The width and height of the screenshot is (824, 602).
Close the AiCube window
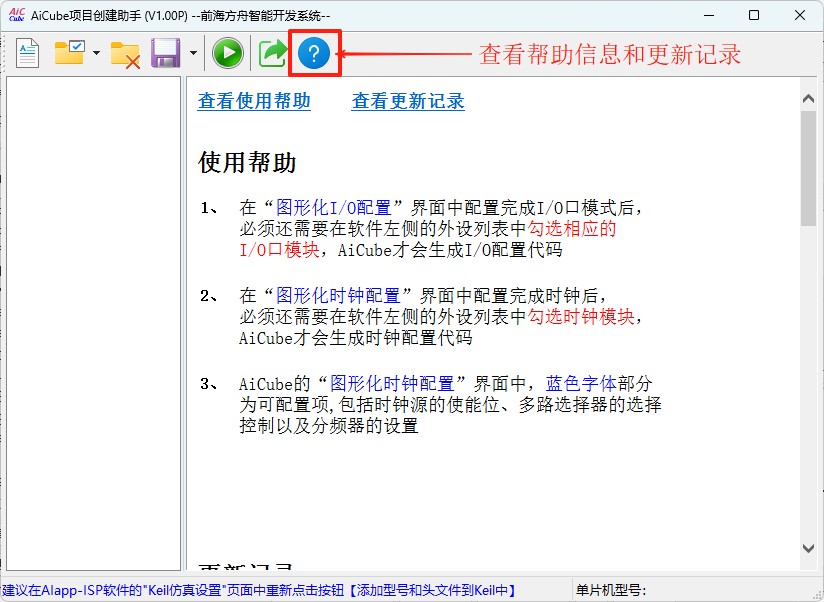(x=800, y=15)
